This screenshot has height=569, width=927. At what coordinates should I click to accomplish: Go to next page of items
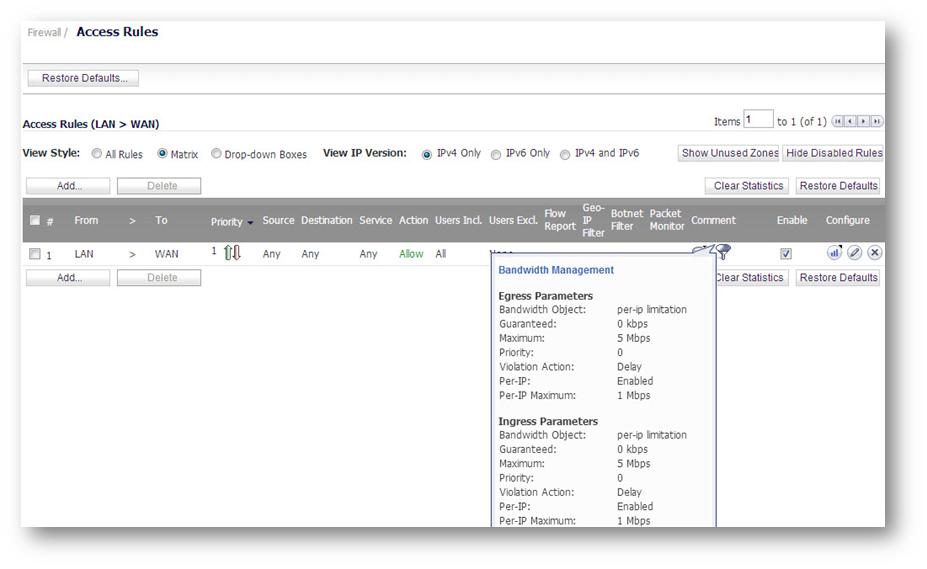tap(864, 122)
